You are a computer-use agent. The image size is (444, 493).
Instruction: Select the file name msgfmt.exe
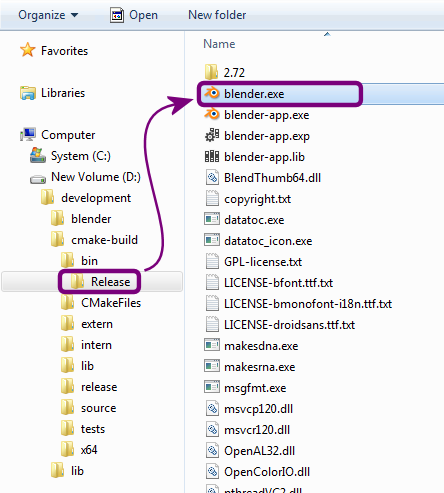click(255, 388)
